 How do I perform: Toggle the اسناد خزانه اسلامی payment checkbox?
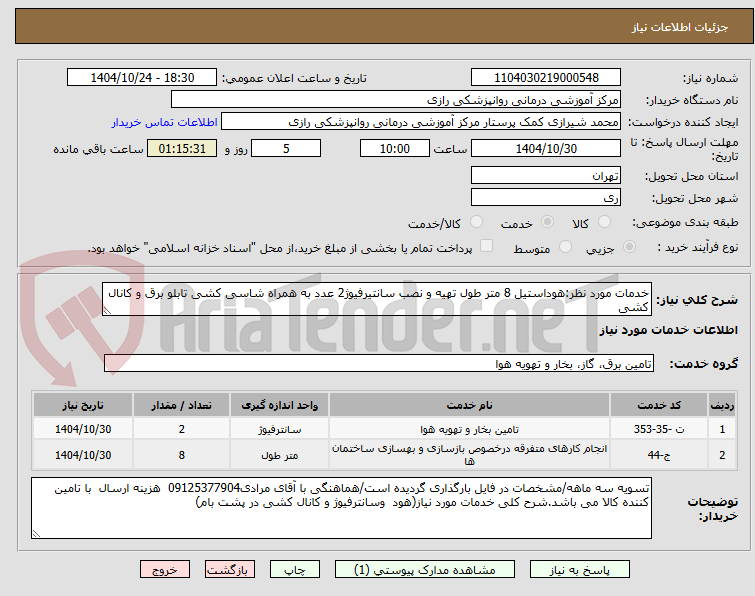[487, 246]
